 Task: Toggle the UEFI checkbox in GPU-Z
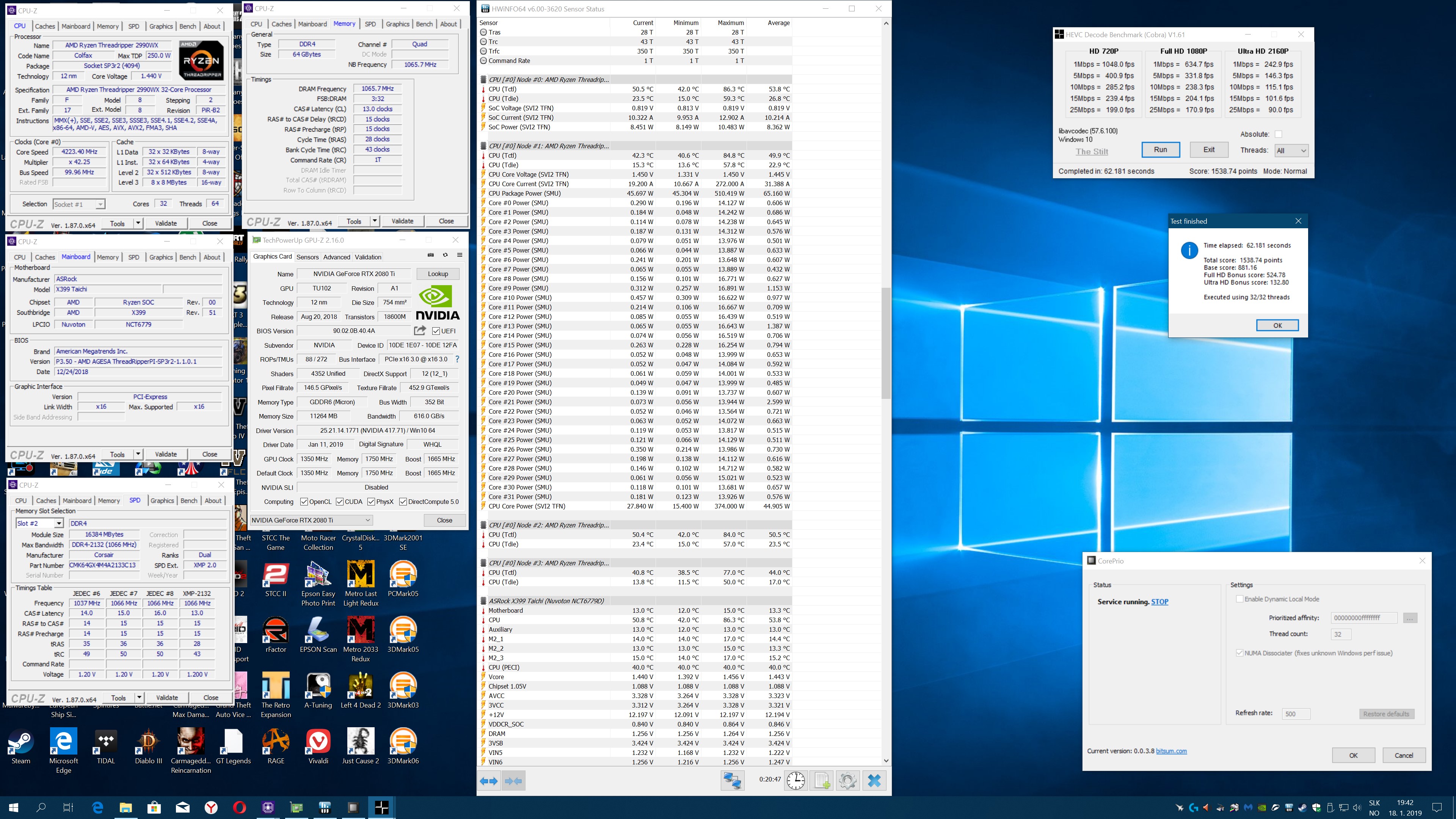point(436,331)
